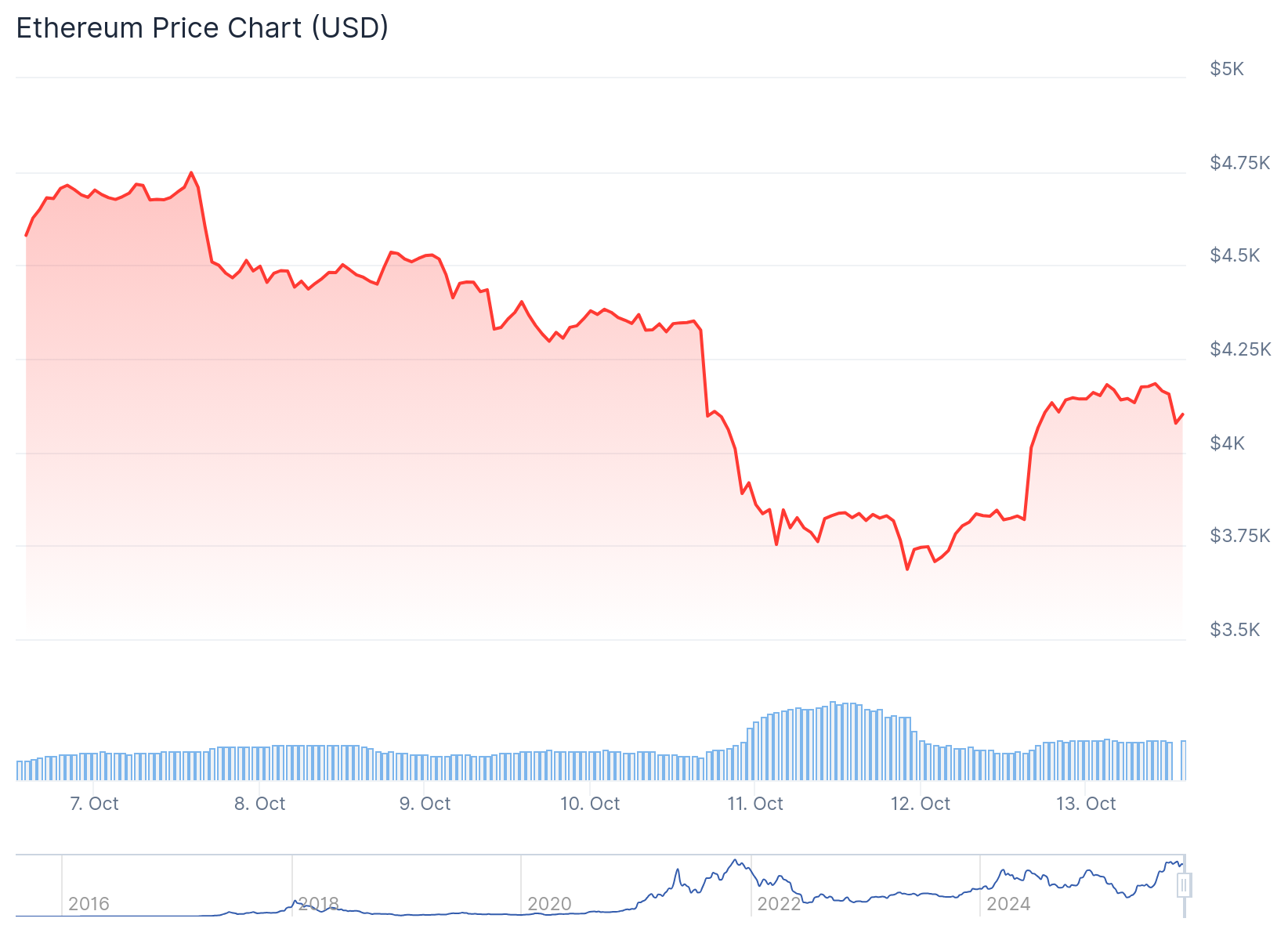Click the 9. Oct date tick

(x=425, y=804)
